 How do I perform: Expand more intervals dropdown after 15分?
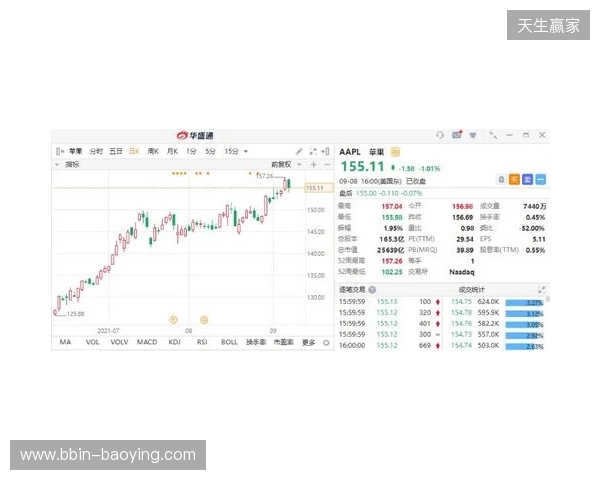(x=246, y=152)
